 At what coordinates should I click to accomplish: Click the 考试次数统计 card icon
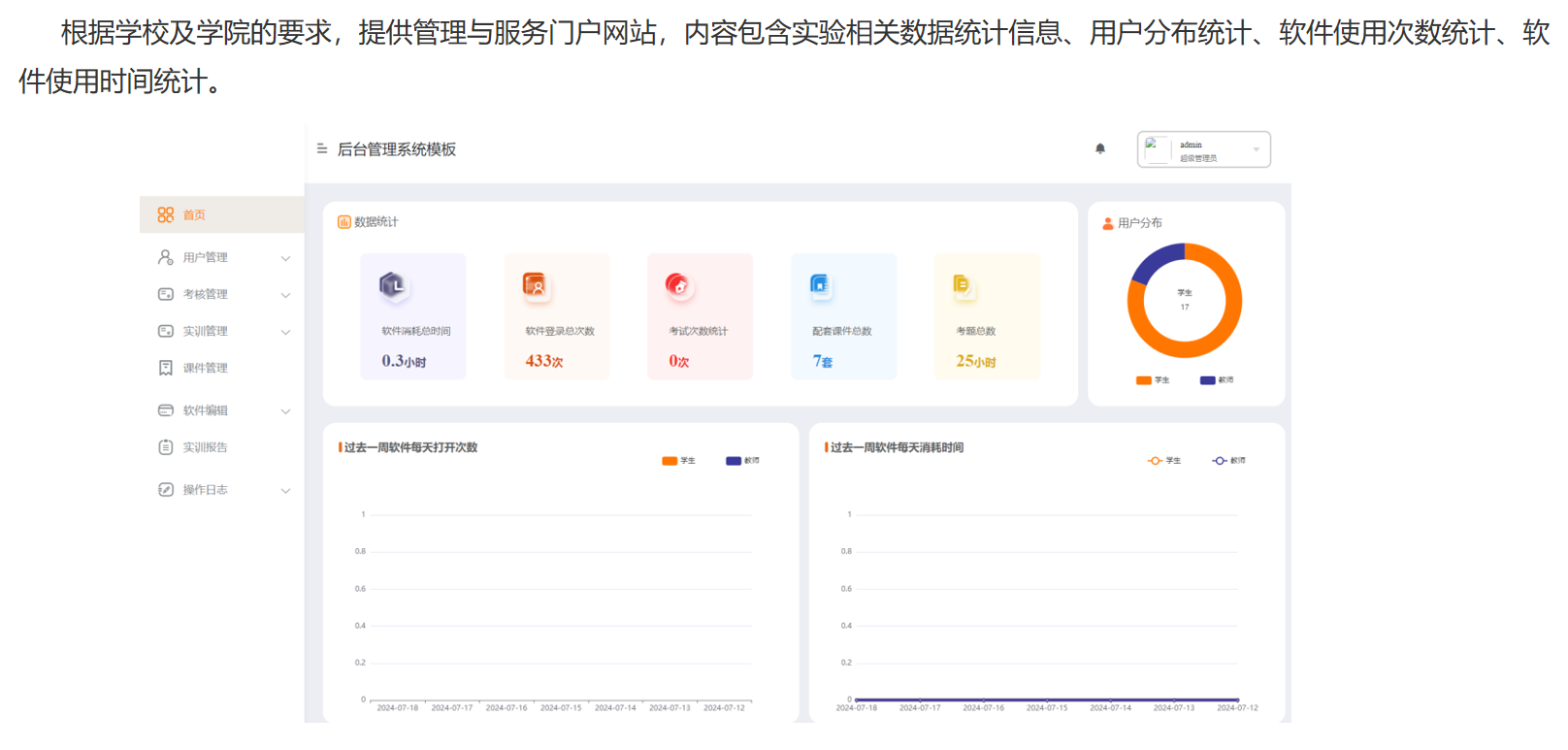click(678, 285)
